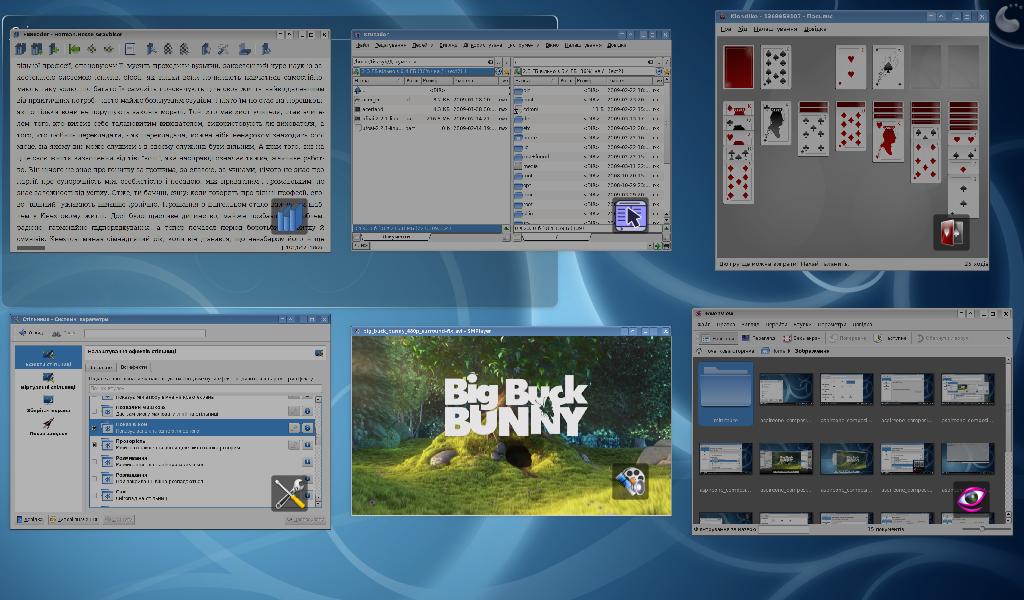Screen dimensions: 1024x600
Task: Click info button on the Прозорість row
Action: point(308,445)
